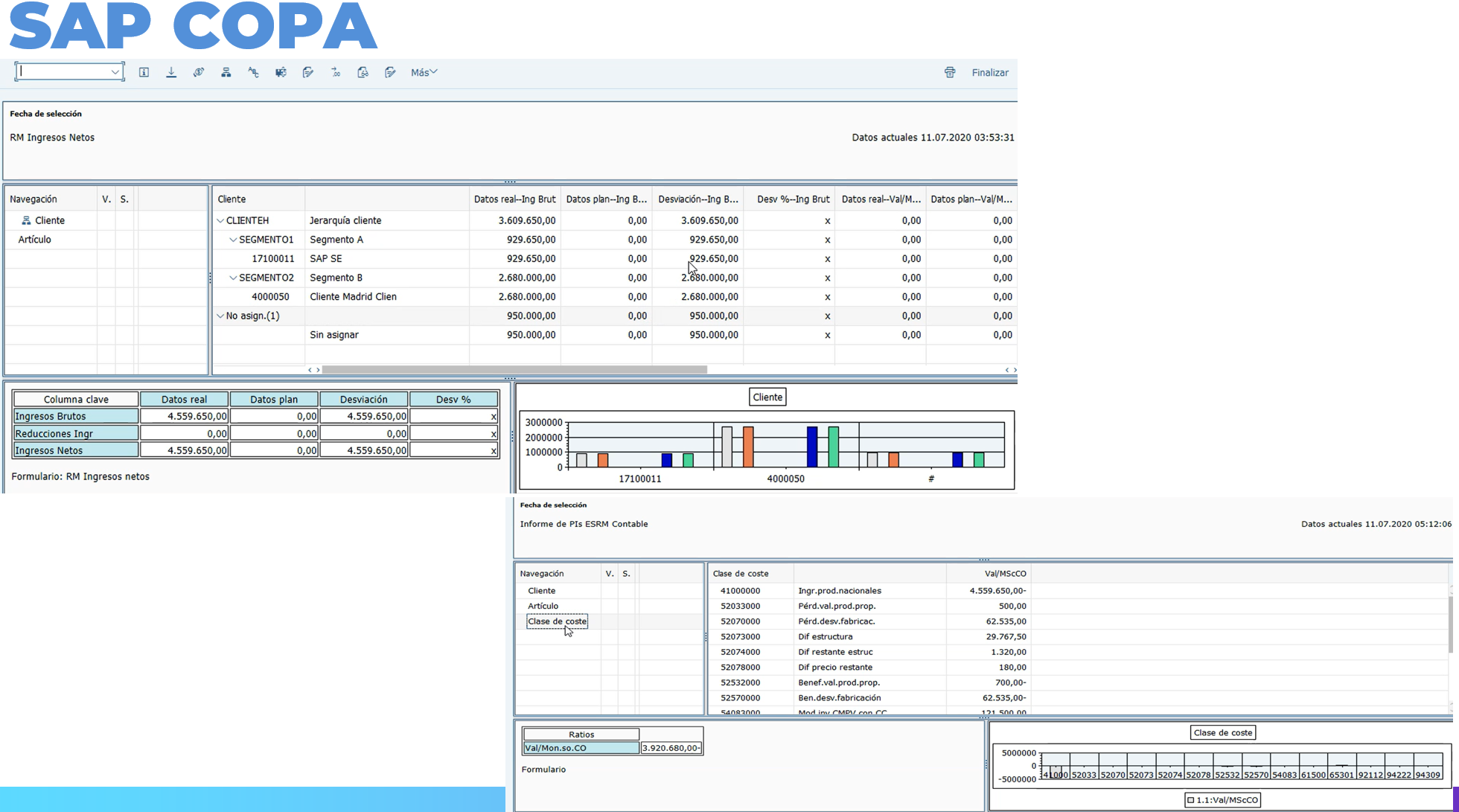Screen dimensions: 1459x812
Task: Select Cliente in the upper Navegación panel
Action: [x=50, y=220]
